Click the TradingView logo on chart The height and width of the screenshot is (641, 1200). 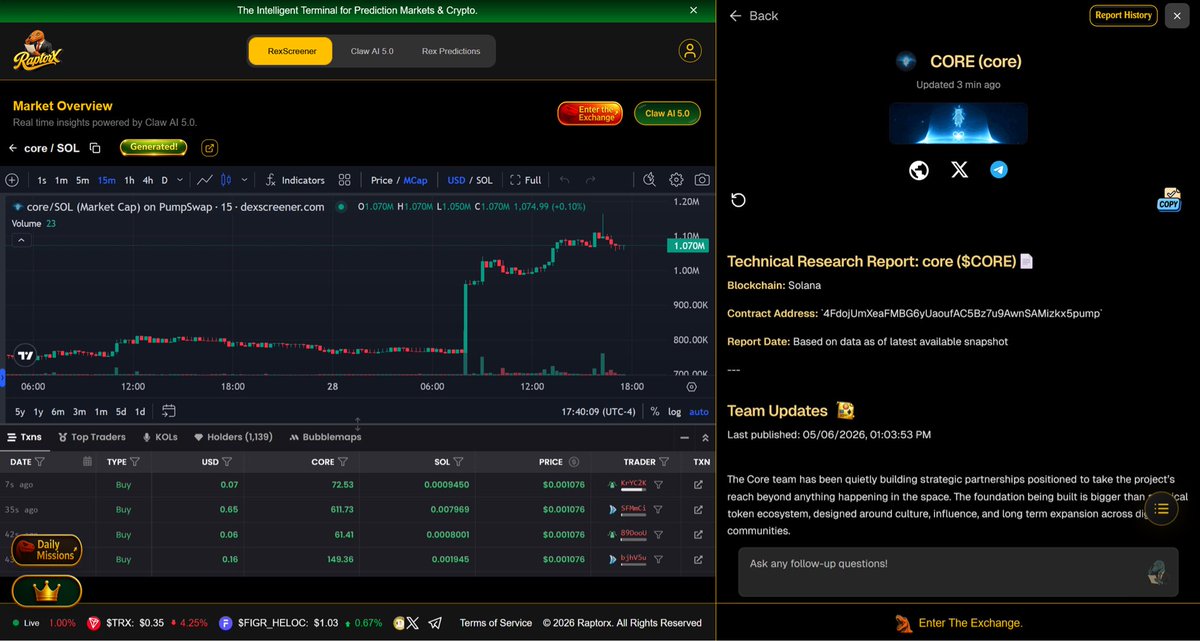[x=26, y=354]
